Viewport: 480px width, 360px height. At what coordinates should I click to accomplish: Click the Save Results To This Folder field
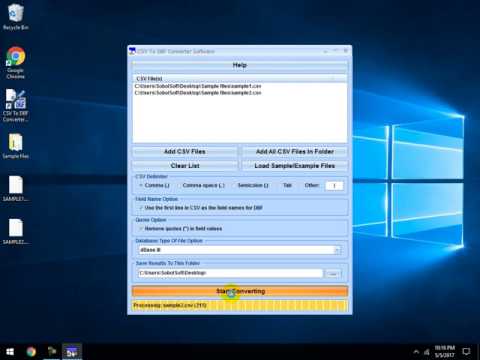230,273
